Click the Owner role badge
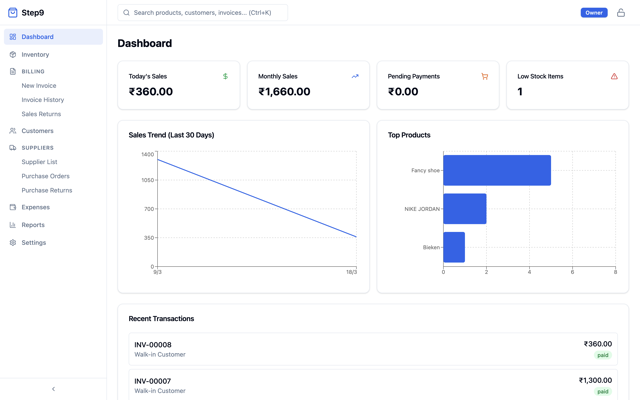Image resolution: width=640 pixels, height=400 pixels. coord(594,13)
